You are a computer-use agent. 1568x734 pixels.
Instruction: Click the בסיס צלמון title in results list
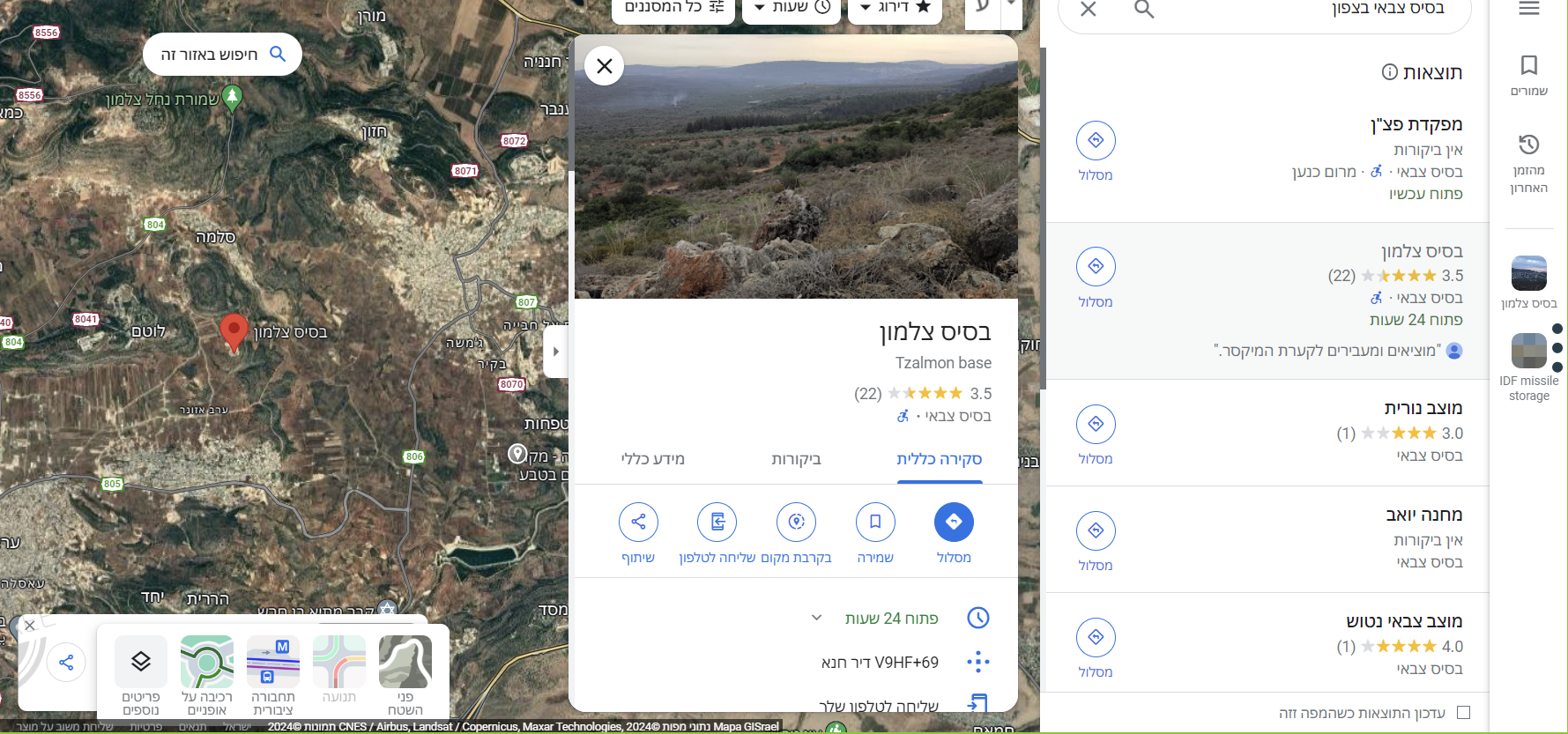tap(1422, 251)
